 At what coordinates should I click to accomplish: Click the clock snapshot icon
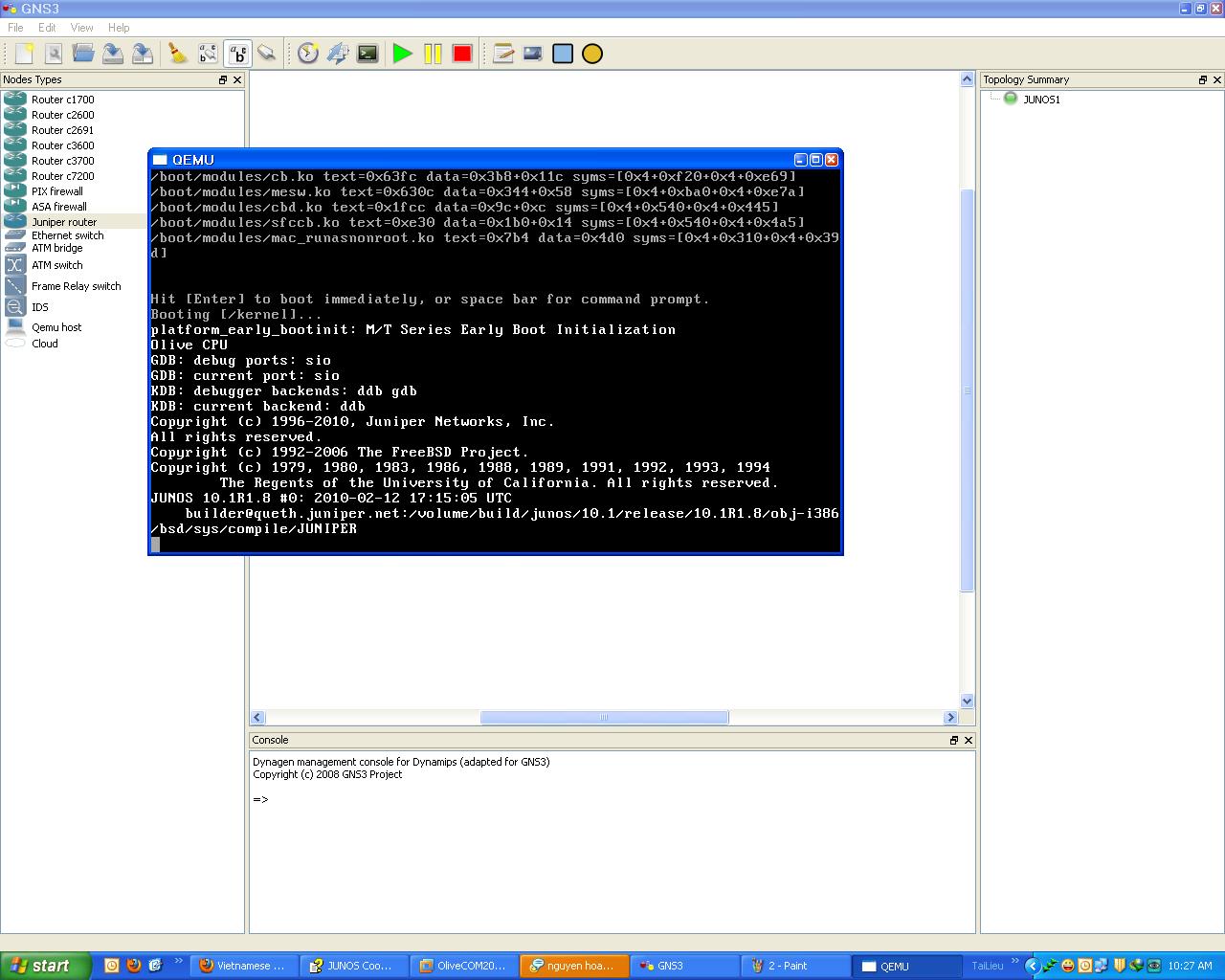pyautogui.click(x=307, y=54)
